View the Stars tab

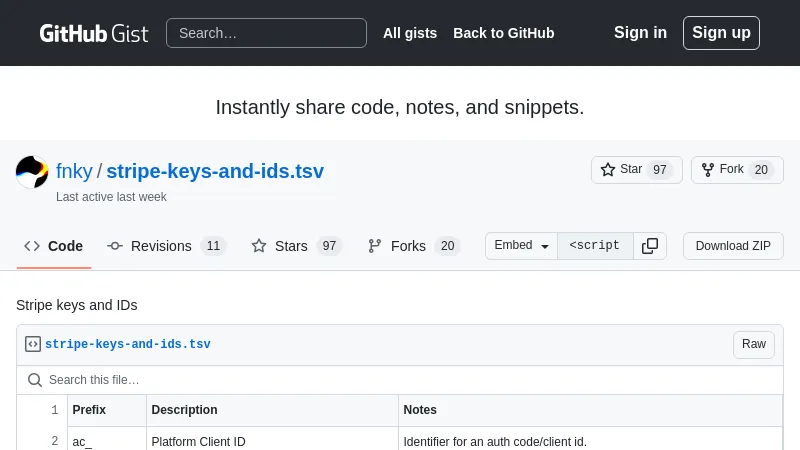coord(296,246)
